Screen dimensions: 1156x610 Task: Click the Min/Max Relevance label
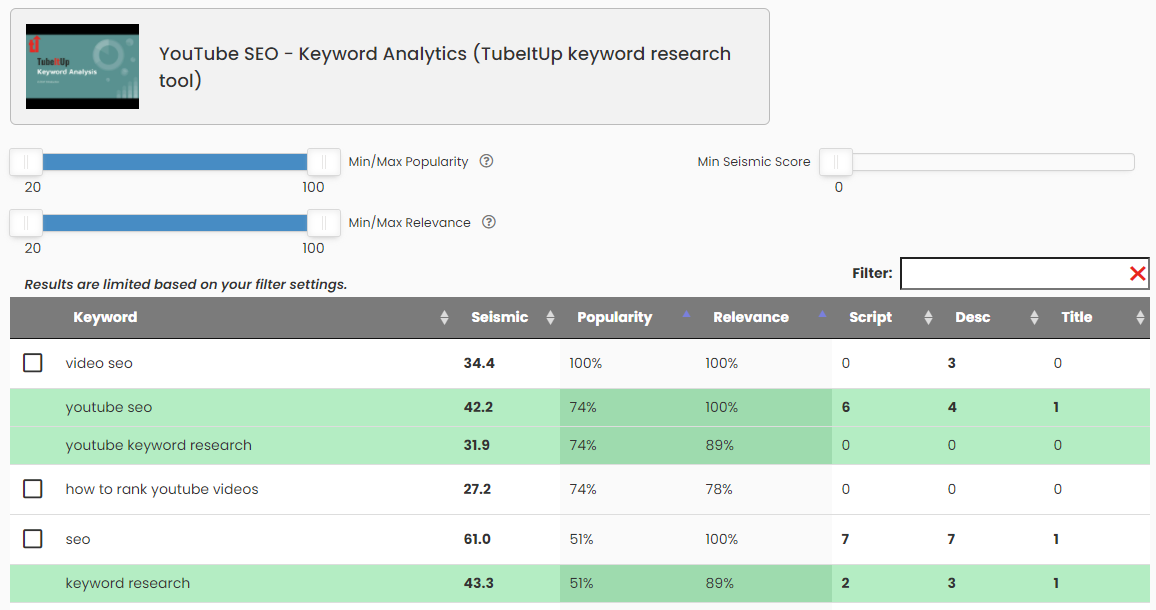pyautogui.click(x=409, y=223)
